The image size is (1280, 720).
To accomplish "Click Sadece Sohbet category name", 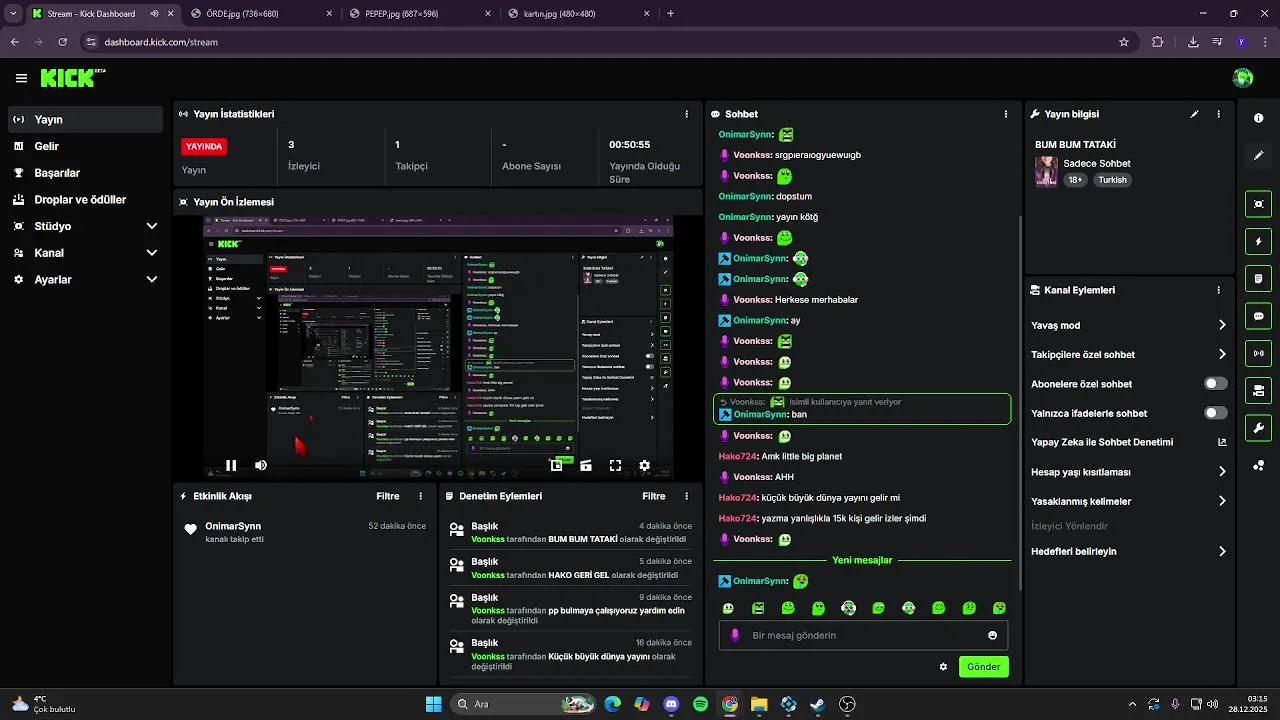I will point(1097,163).
